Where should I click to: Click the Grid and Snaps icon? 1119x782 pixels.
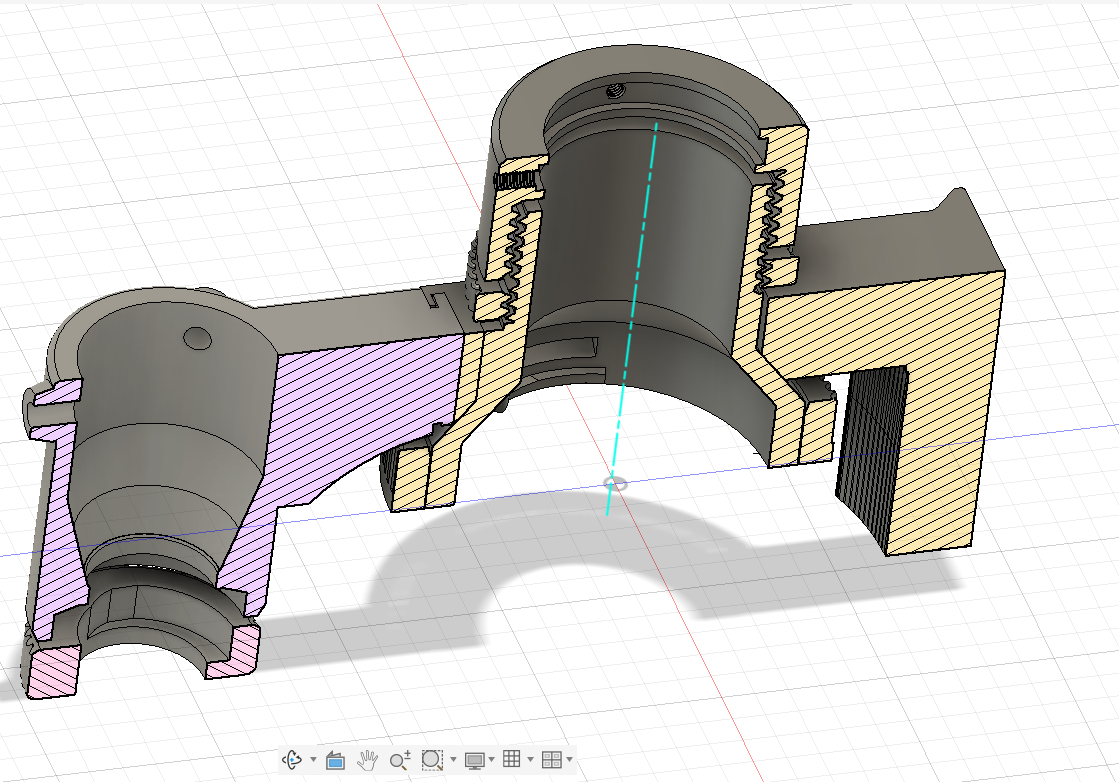(x=512, y=759)
